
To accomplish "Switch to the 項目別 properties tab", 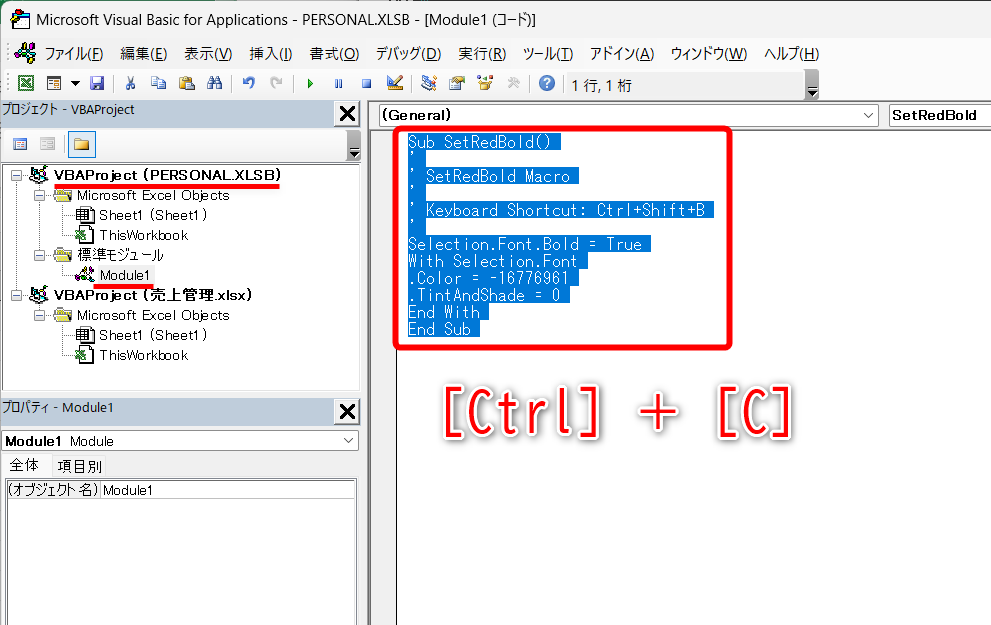I will (x=80, y=466).
